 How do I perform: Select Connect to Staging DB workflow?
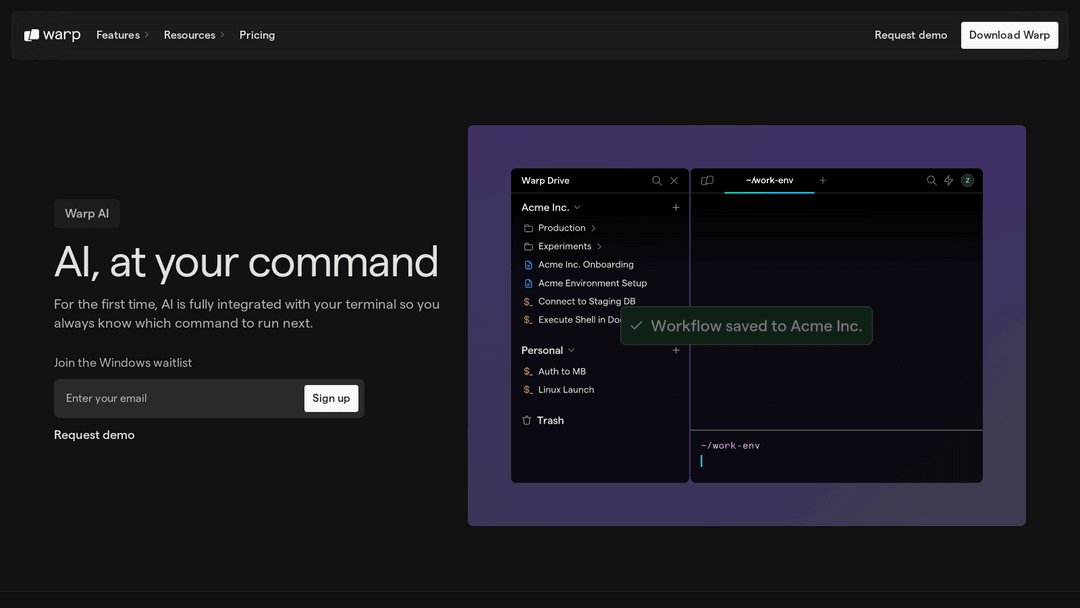coord(587,302)
